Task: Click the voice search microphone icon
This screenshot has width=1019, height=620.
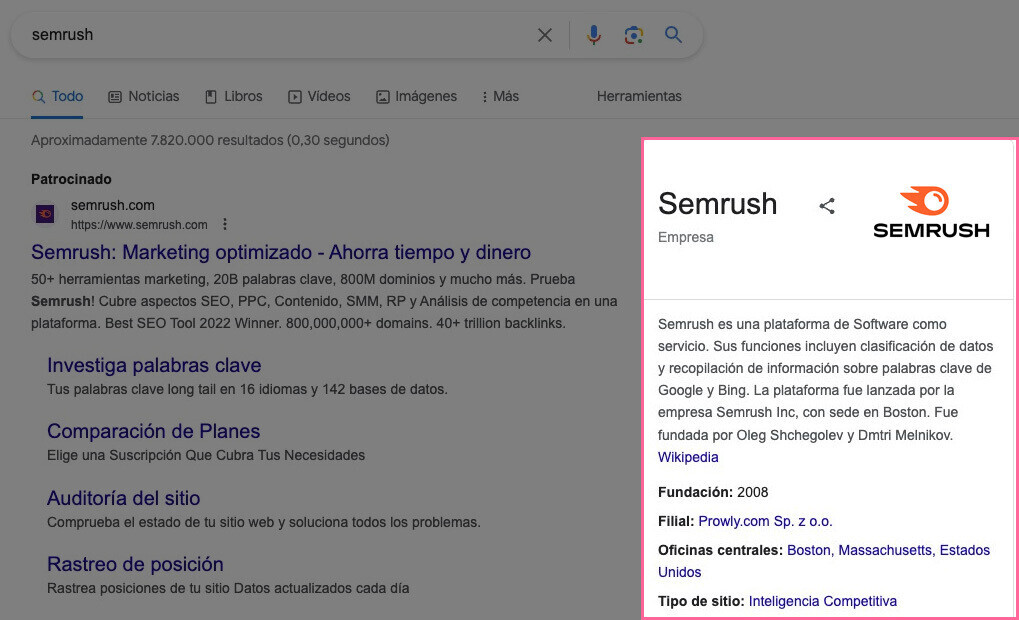Action: tap(593, 34)
